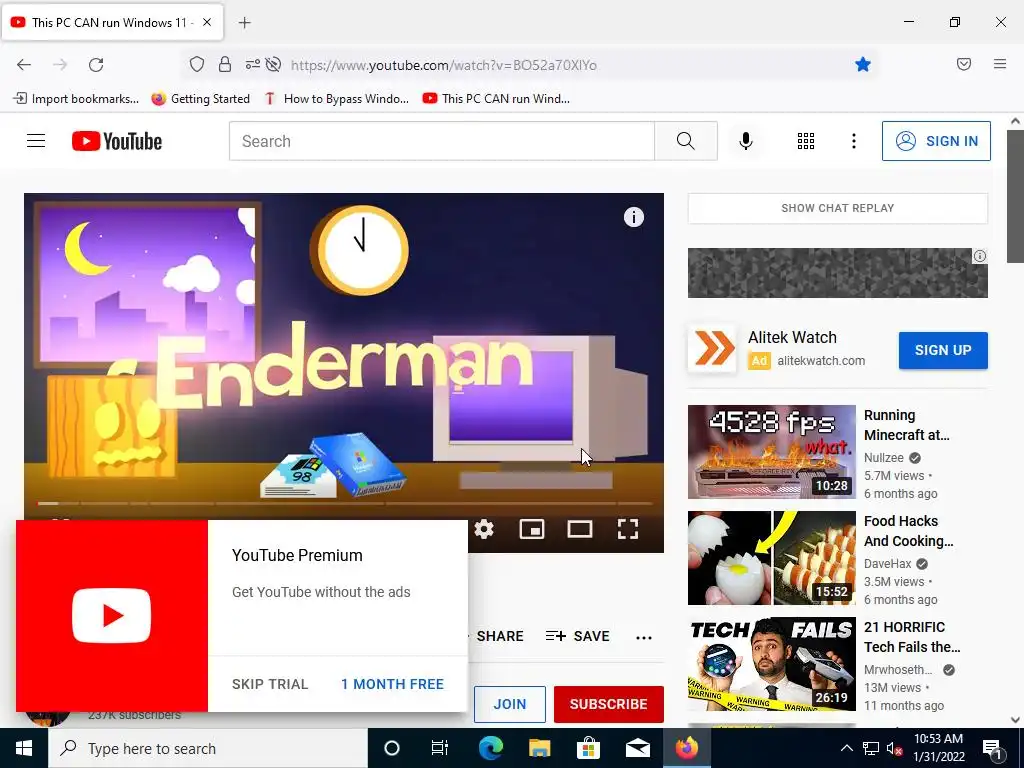Open Firefox application menu
The width and height of the screenshot is (1024, 768).
[1000, 64]
